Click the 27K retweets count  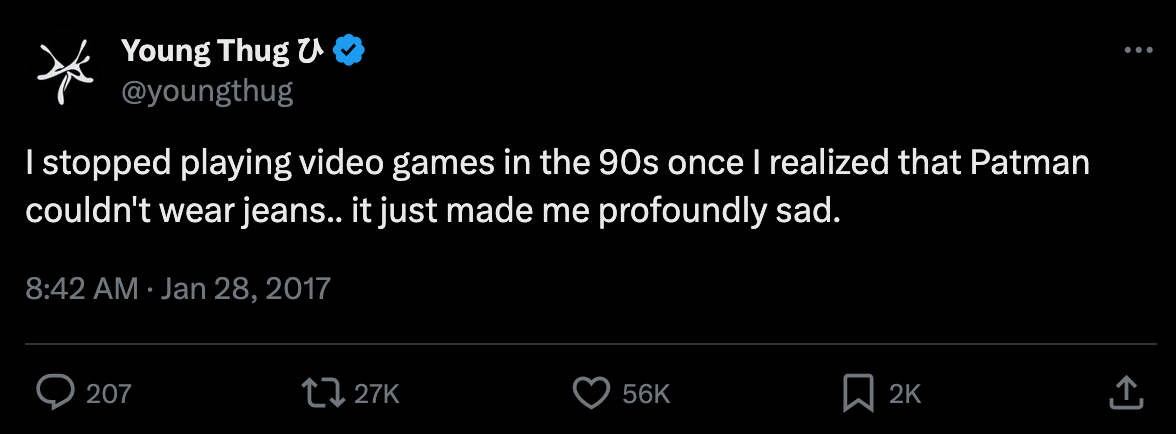tap(377, 394)
